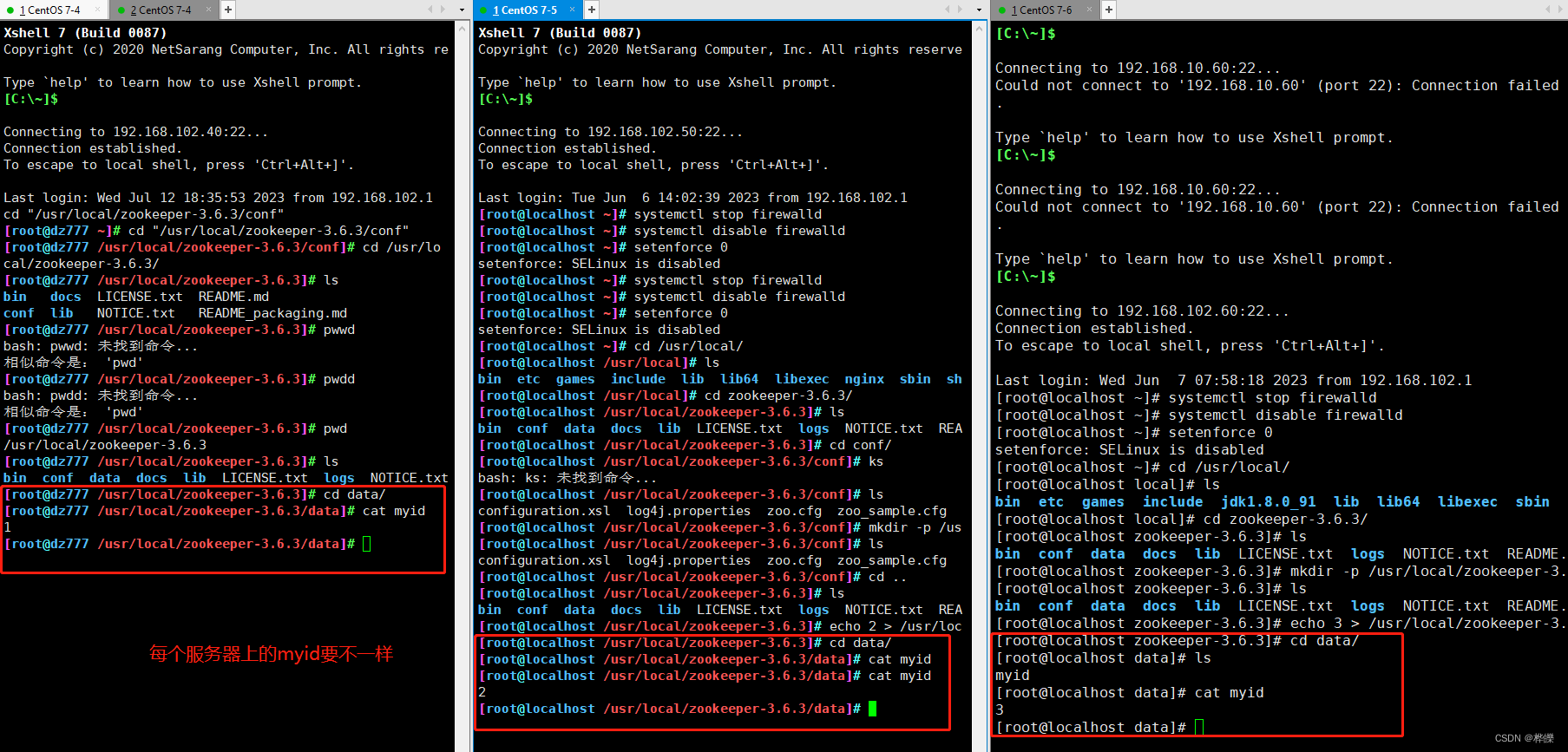Click 'zoo.cfg' in first CentOS 7-5 conf listing
Screen dimensions: 1568x752
[794, 511]
